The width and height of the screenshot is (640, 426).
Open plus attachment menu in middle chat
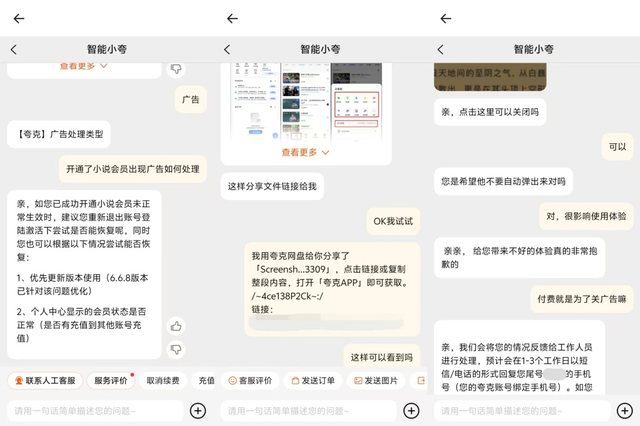point(411,410)
